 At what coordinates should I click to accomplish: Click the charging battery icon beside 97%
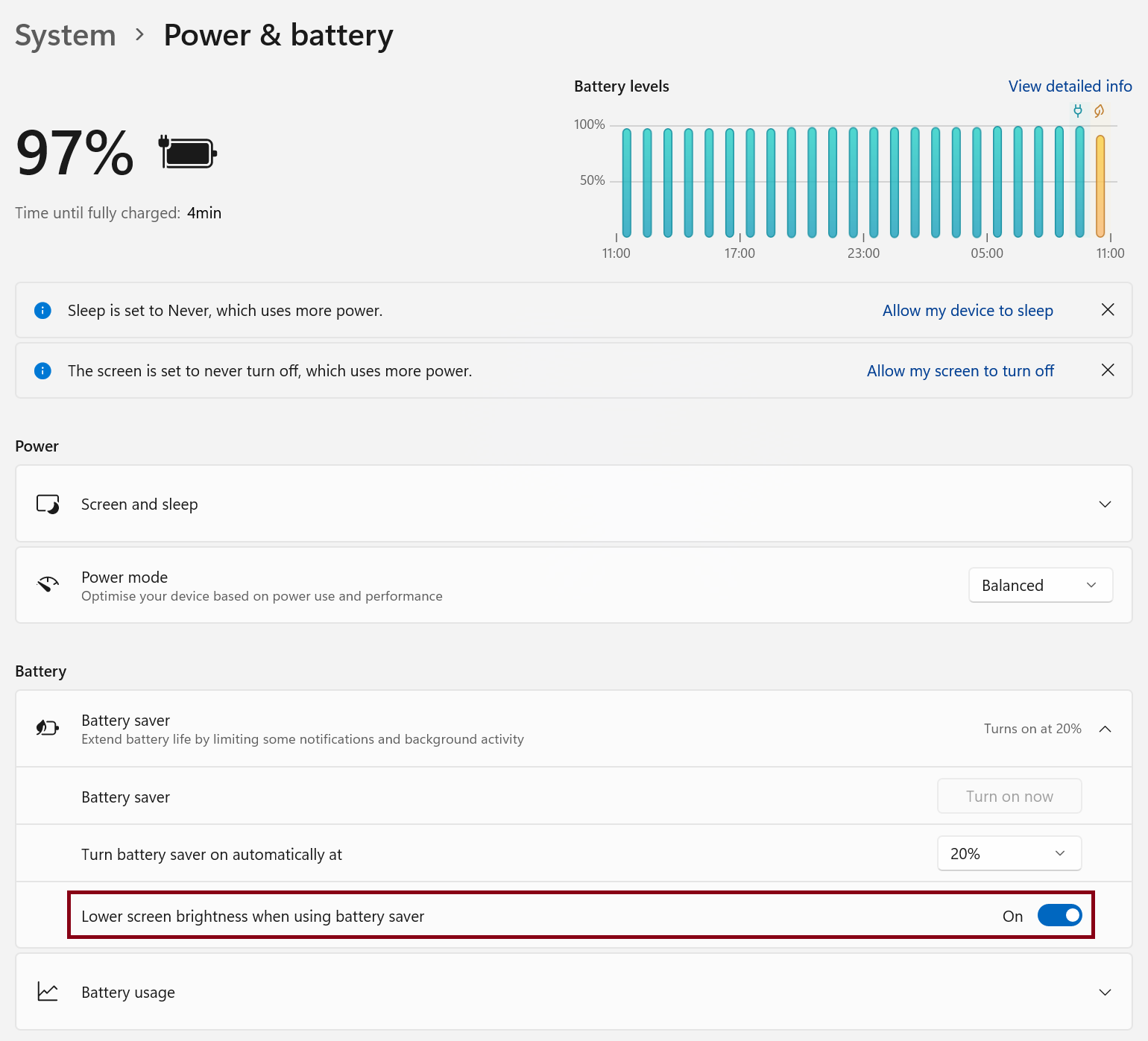point(187,153)
